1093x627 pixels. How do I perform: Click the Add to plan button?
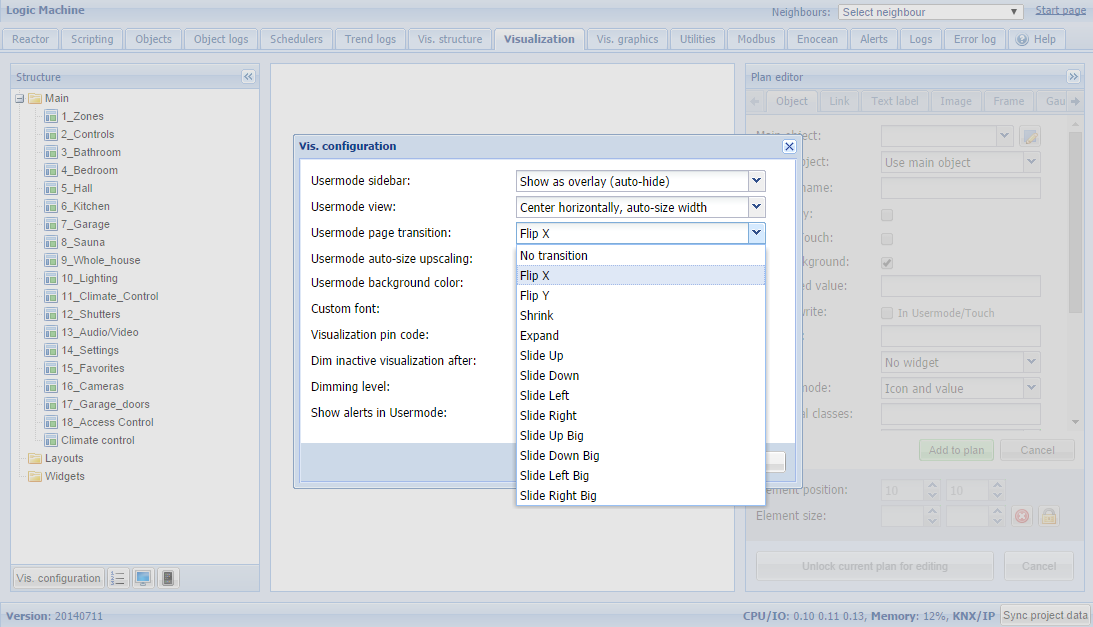pos(956,451)
